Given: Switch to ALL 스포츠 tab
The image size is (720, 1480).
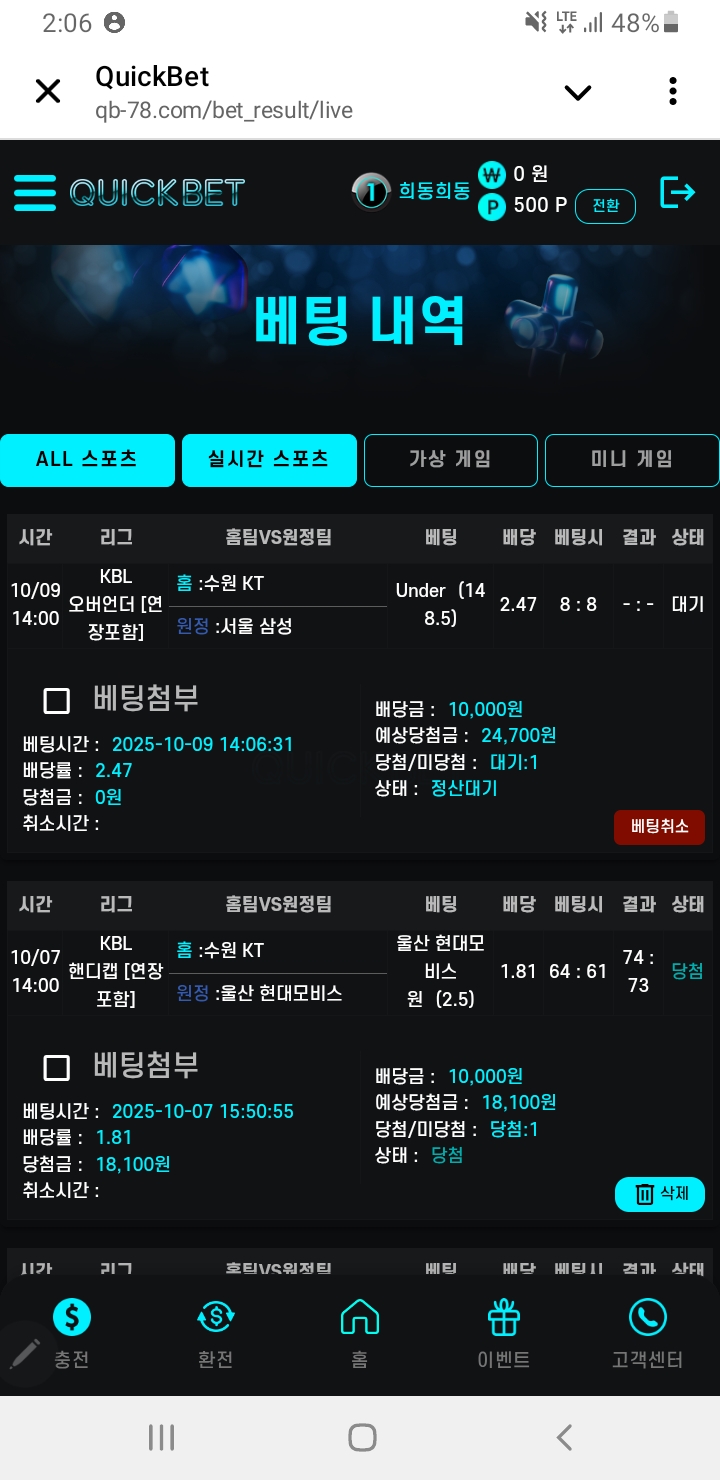Looking at the screenshot, I should 87,460.
